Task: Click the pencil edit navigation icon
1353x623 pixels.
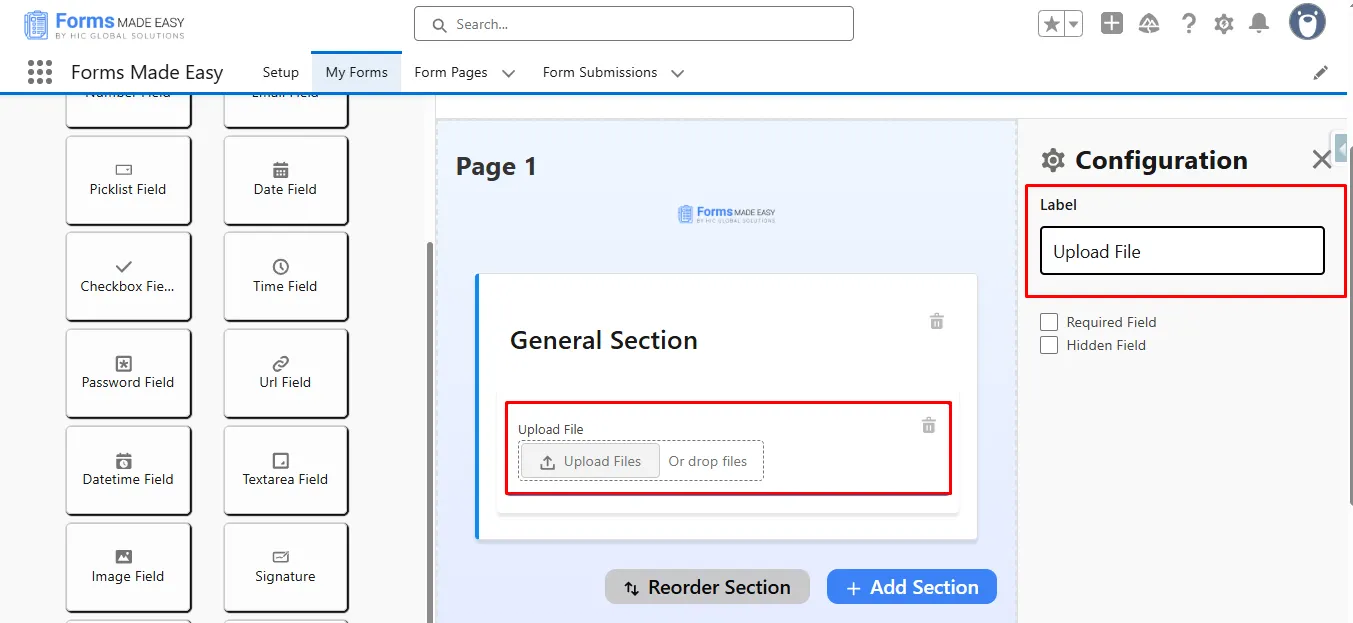Action: pos(1321,72)
